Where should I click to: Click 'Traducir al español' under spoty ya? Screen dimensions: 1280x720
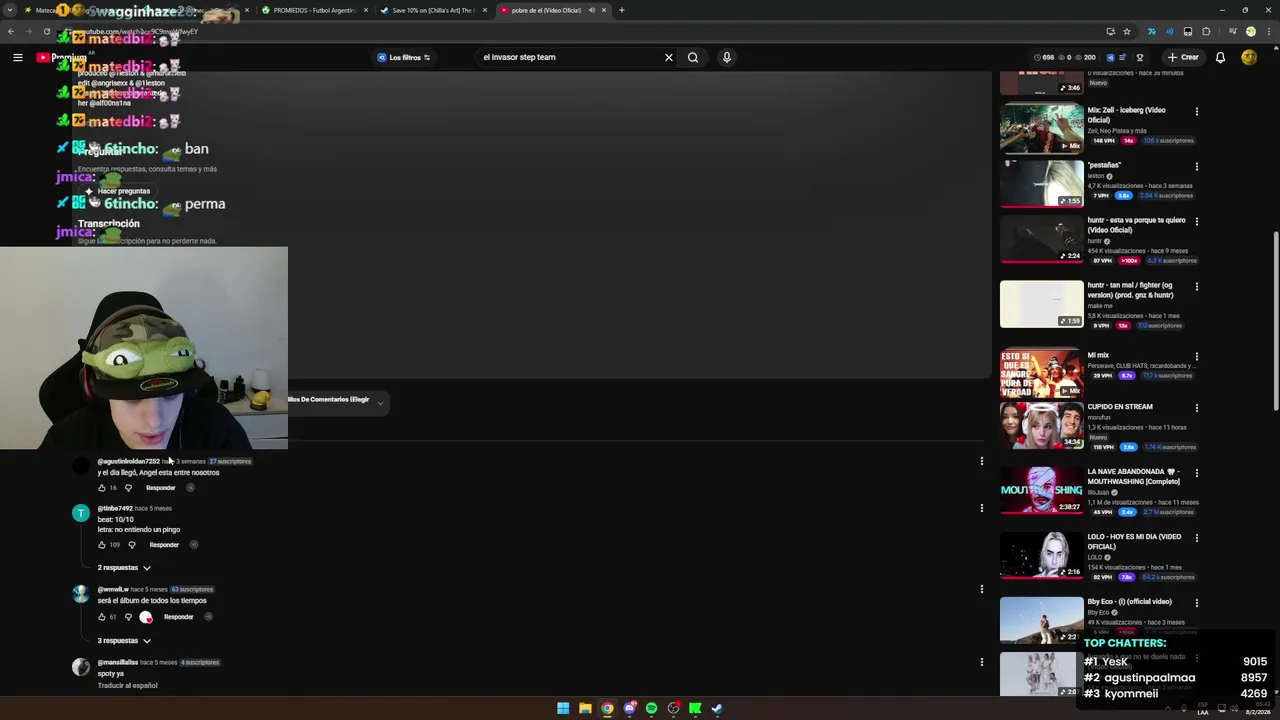(x=127, y=685)
